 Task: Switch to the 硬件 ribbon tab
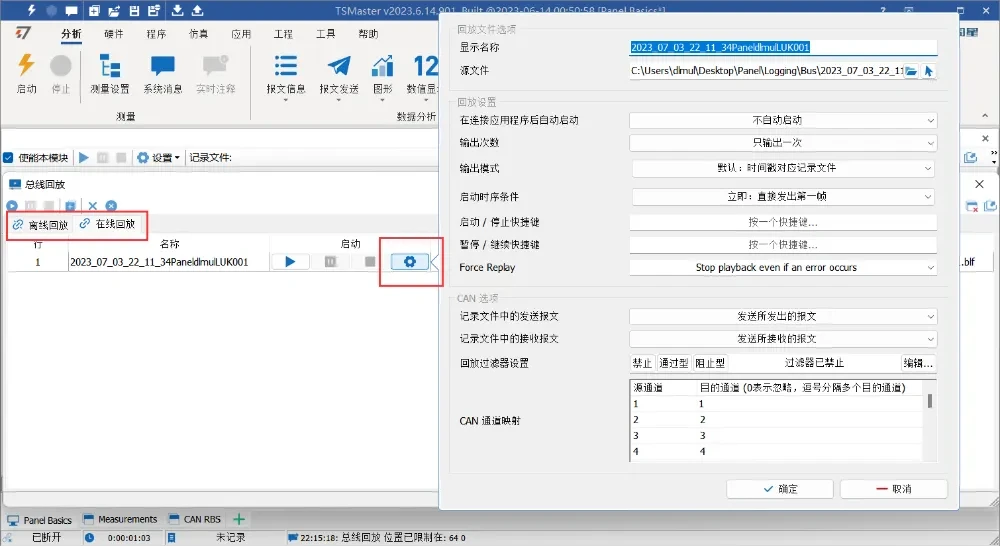(114, 34)
